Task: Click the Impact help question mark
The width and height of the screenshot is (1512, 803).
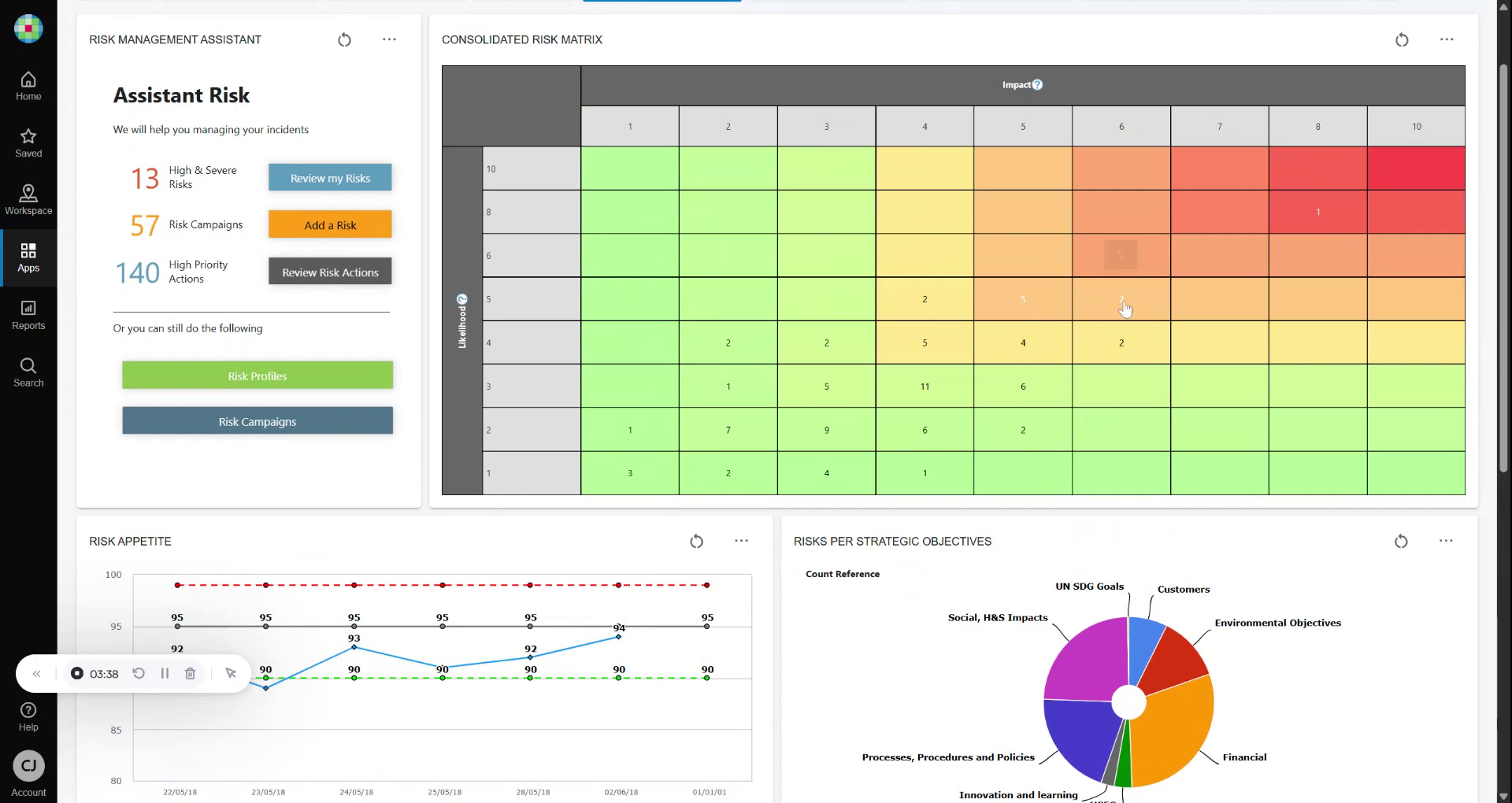Action: (1037, 85)
